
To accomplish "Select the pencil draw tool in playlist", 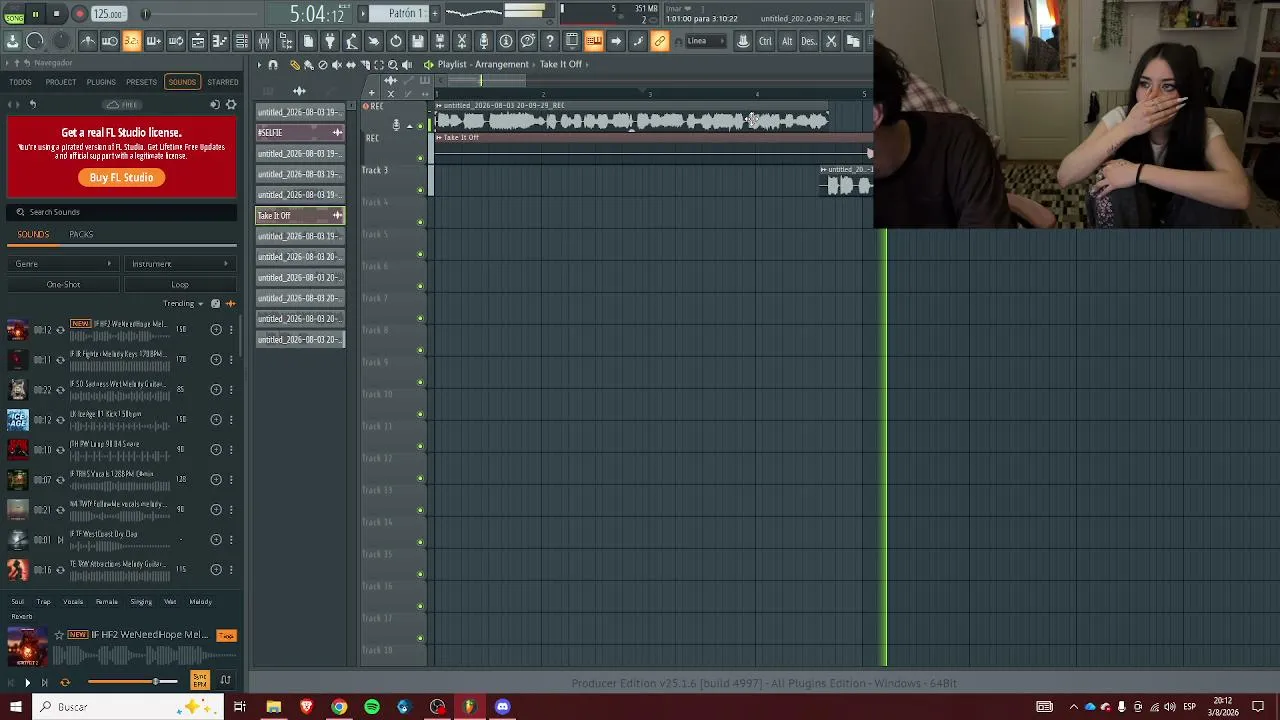I will [x=294, y=65].
